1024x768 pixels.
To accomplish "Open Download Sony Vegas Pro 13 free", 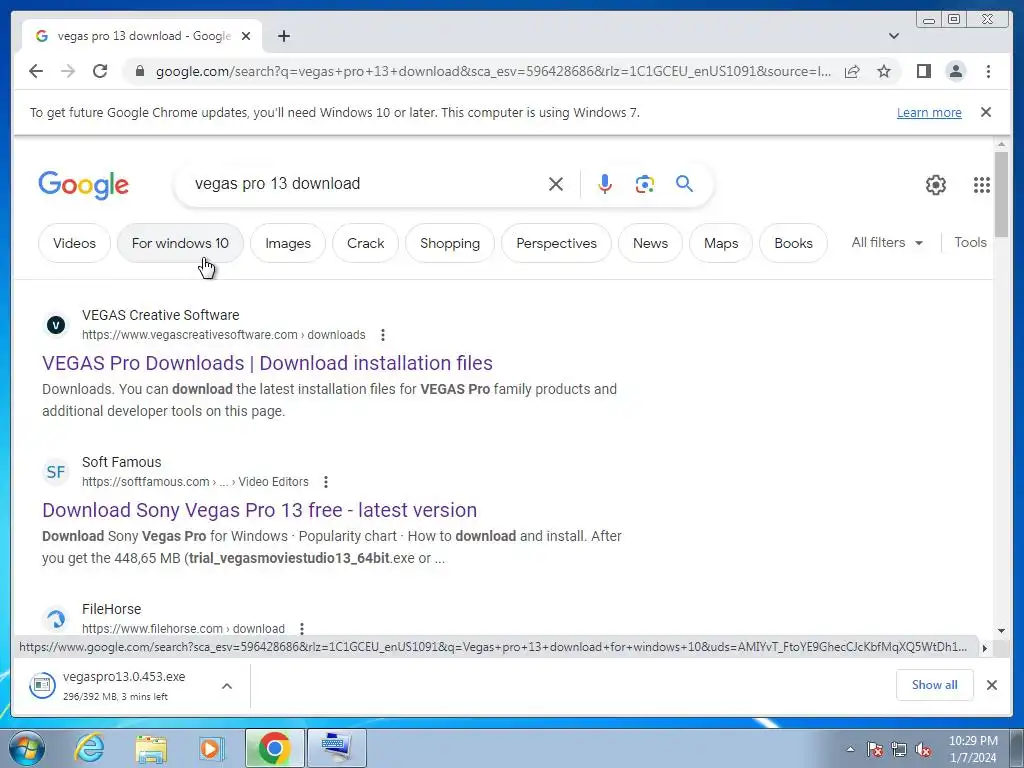I will [259, 510].
